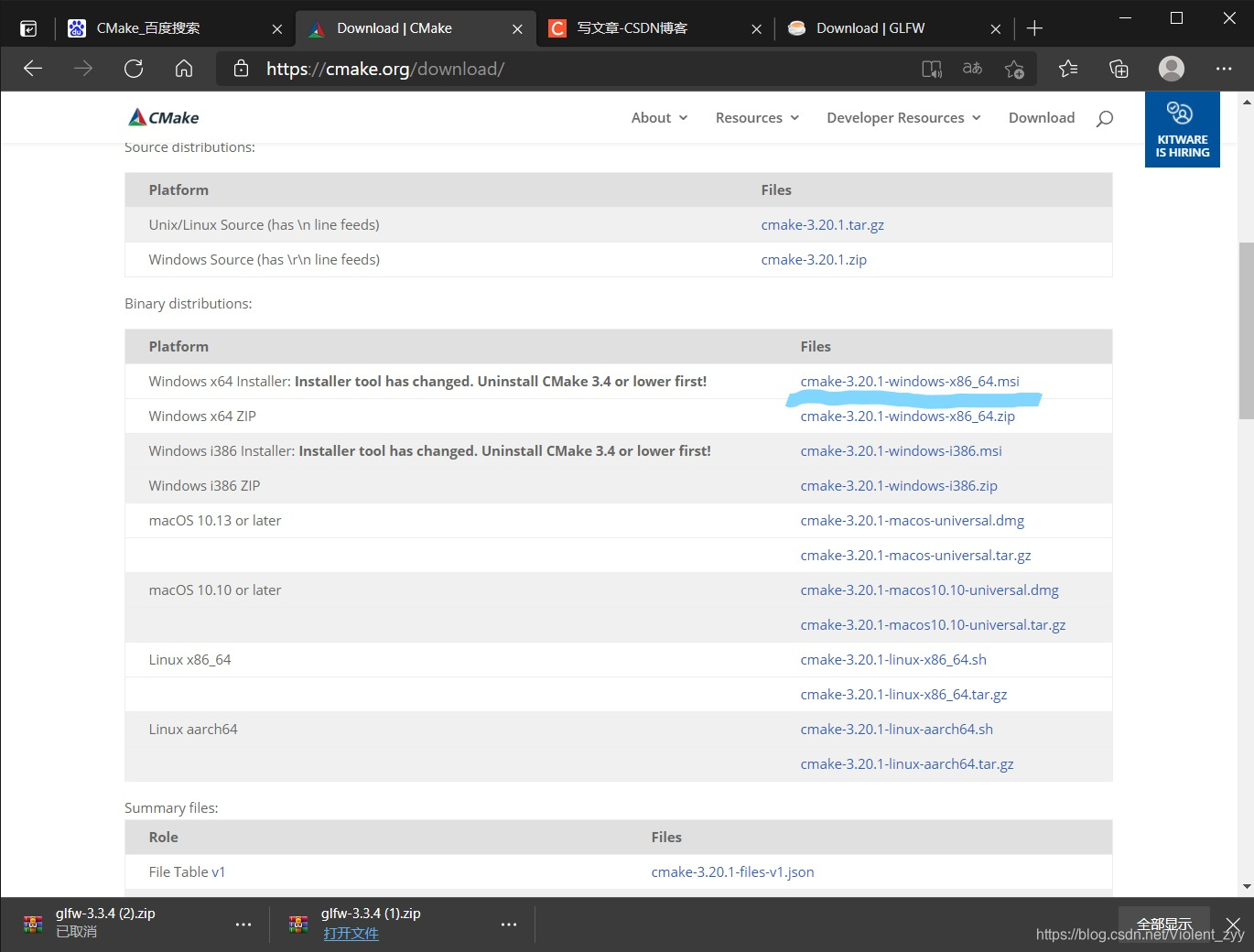The width and height of the screenshot is (1254, 952).
Task: Open the browser home page
Action: pos(184,69)
